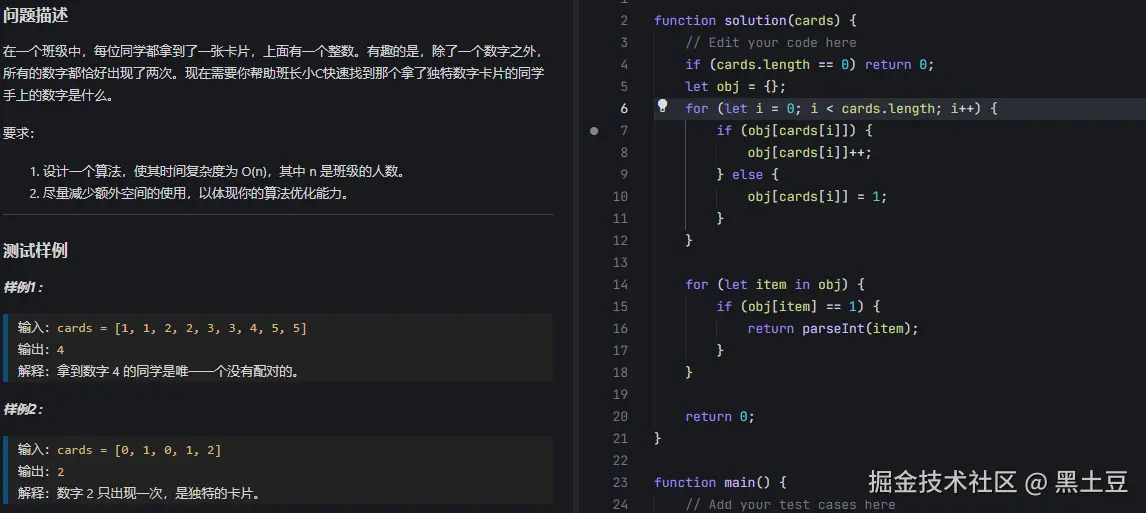Viewport: 1146px width, 513px height.
Task: Click the 输出: 2 line in sample 2
Action: coord(41,472)
